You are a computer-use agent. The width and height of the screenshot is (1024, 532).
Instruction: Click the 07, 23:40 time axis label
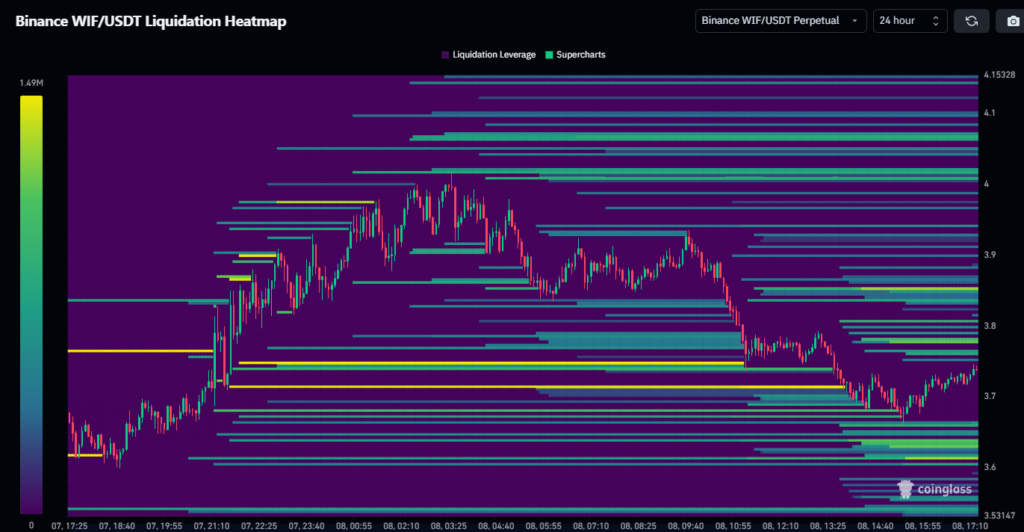(306, 525)
